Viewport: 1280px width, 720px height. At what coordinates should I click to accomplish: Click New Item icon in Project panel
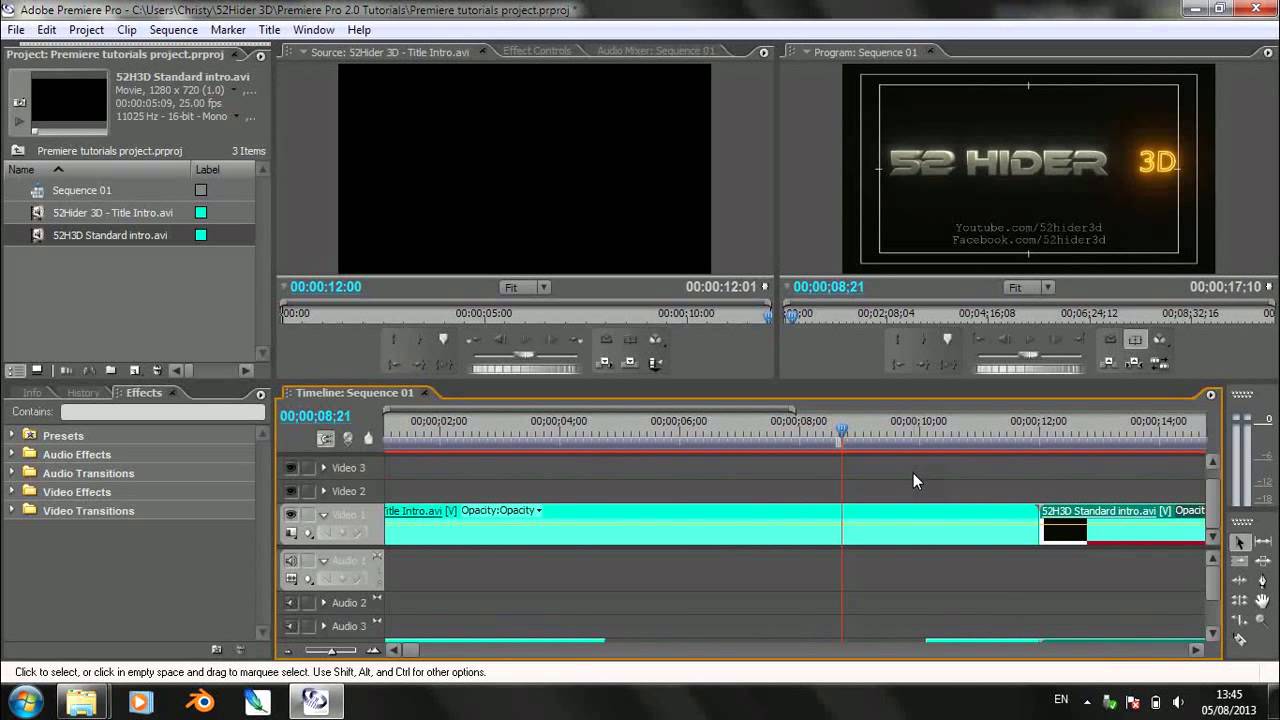click(x=135, y=370)
